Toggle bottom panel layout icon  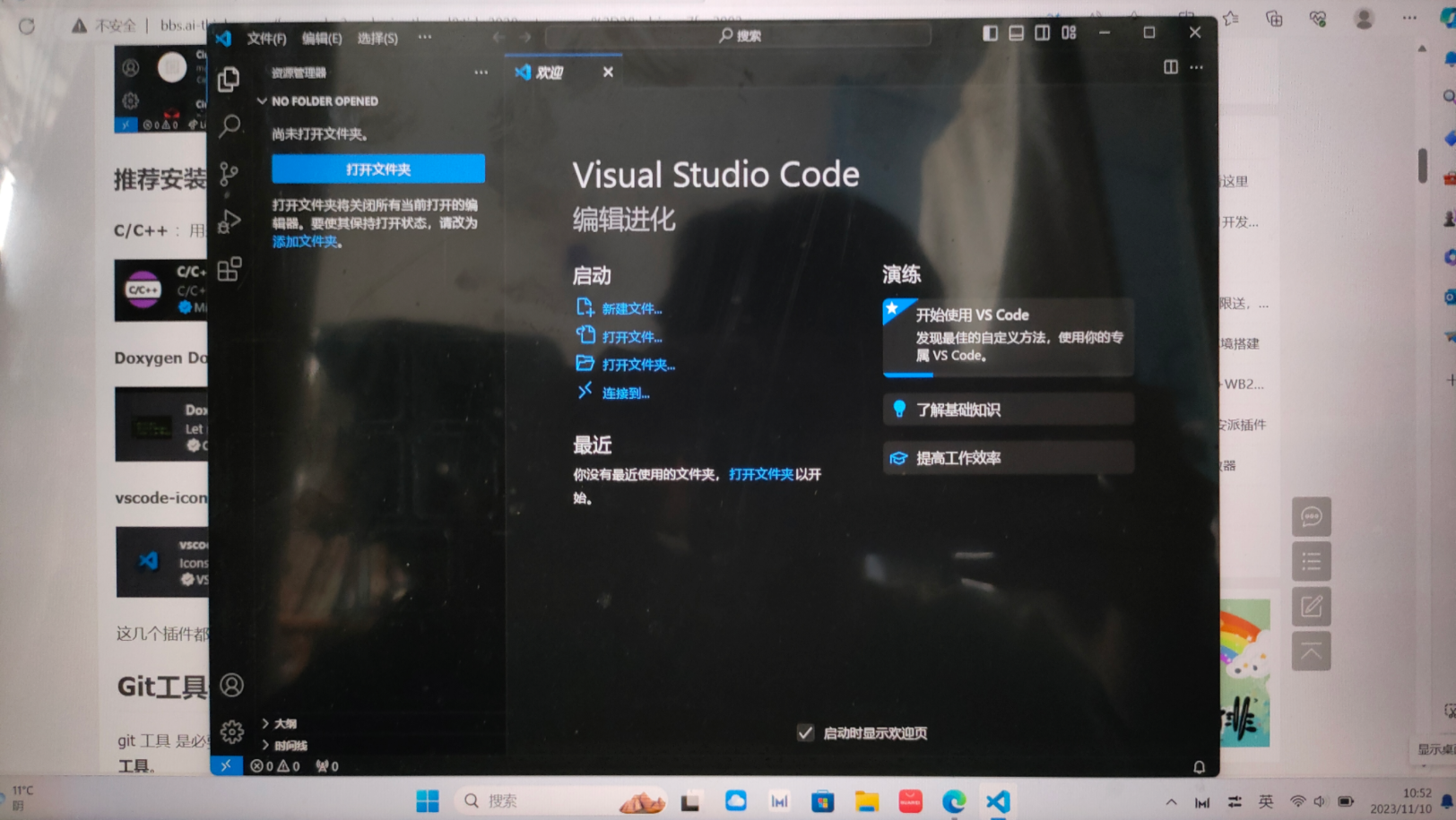point(1016,32)
